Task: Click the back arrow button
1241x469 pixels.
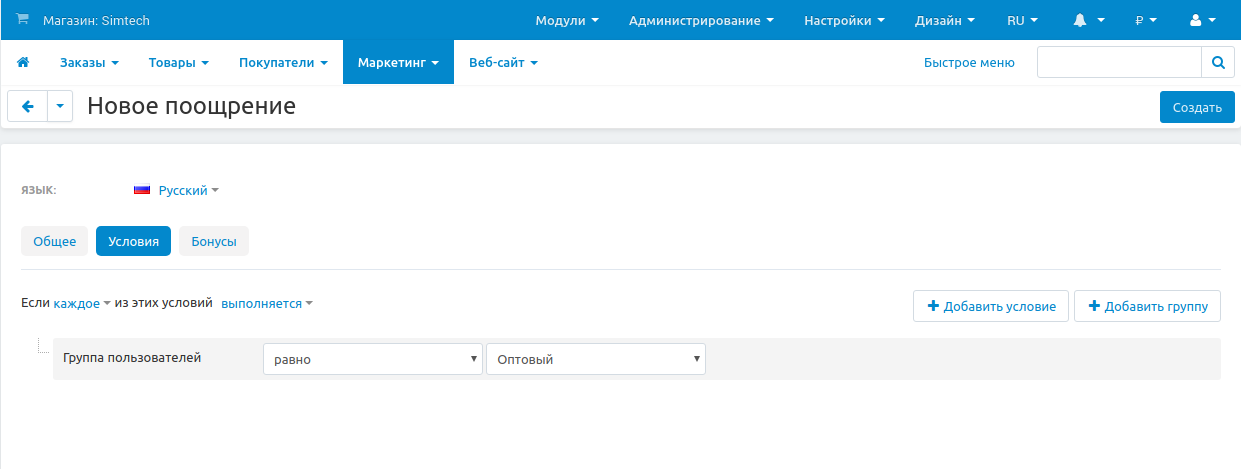Action: click(27, 106)
